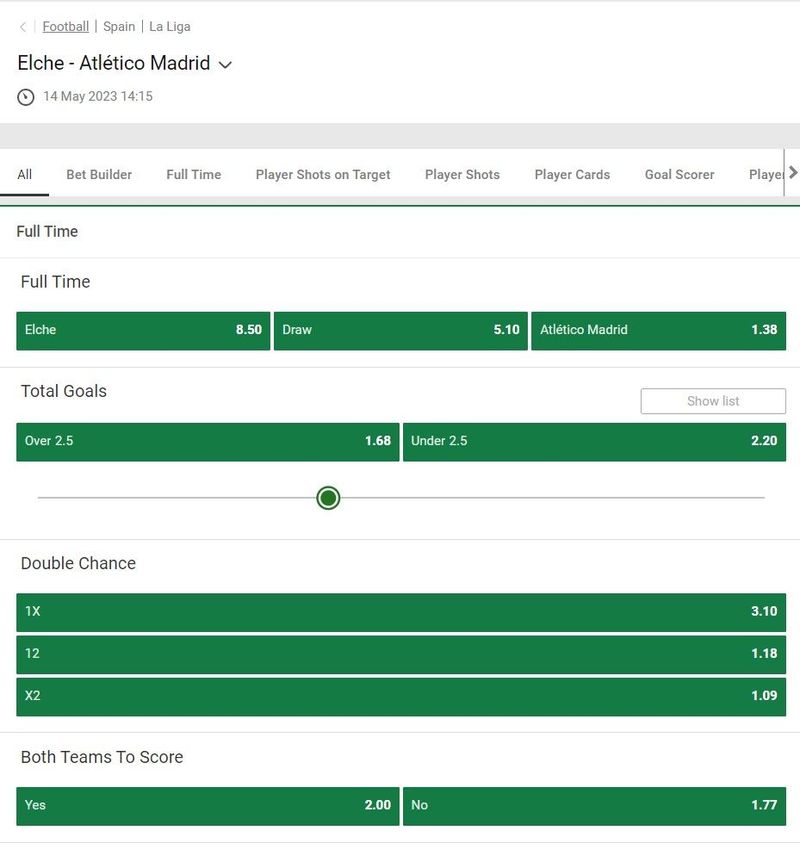The width and height of the screenshot is (800, 843).
Task: Expand the Elche - Atlético Madrid match dropdown
Action: tap(225, 65)
